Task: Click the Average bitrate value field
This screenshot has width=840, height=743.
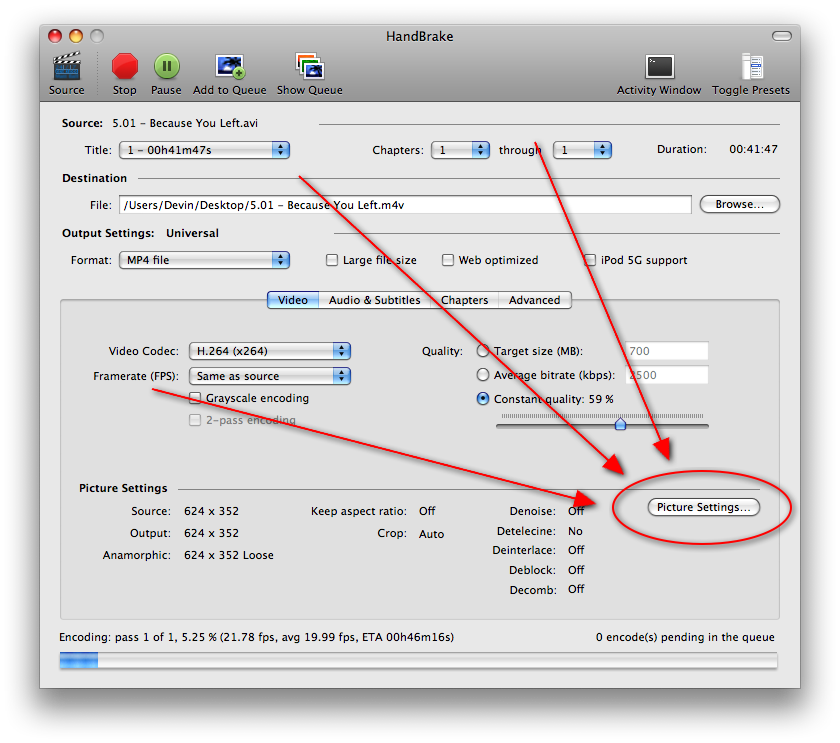Action: 666,375
